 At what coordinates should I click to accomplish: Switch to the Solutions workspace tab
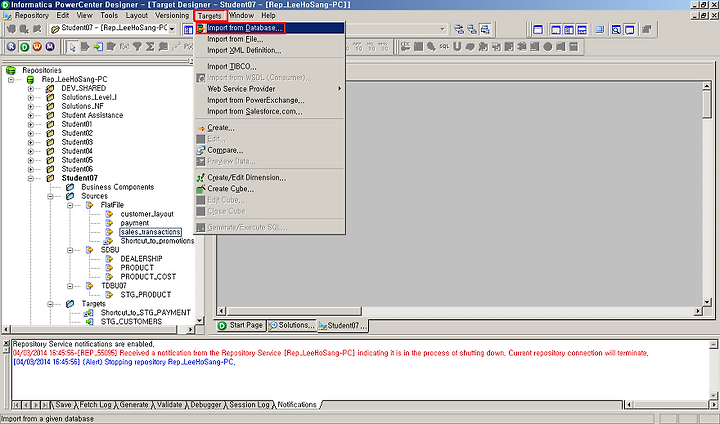[x=292, y=325]
